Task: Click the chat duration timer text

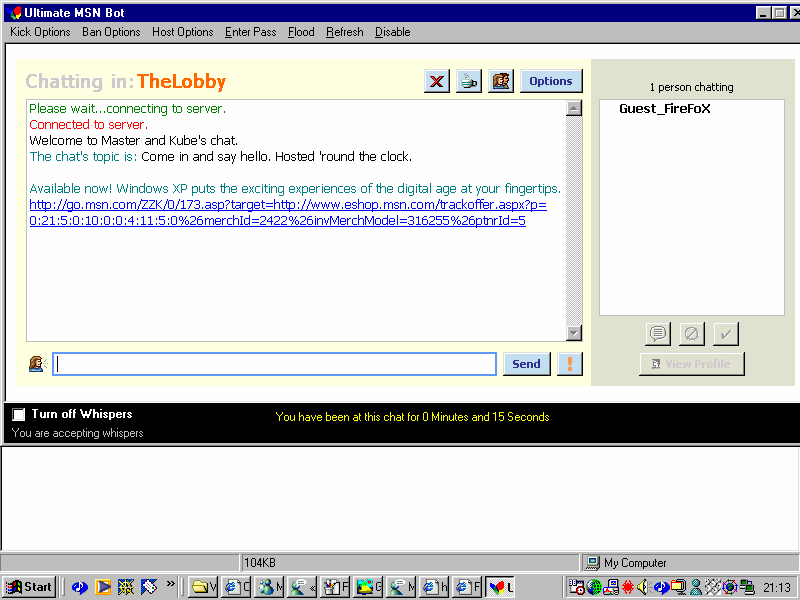Action: pyautogui.click(x=412, y=417)
